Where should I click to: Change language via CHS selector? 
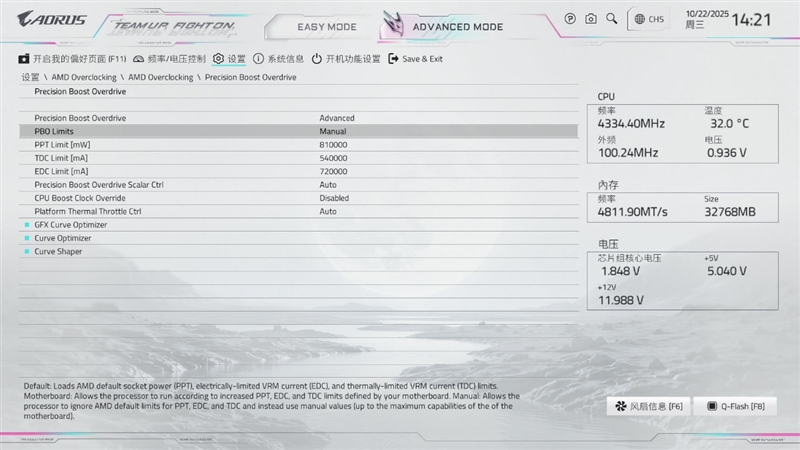click(649, 19)
